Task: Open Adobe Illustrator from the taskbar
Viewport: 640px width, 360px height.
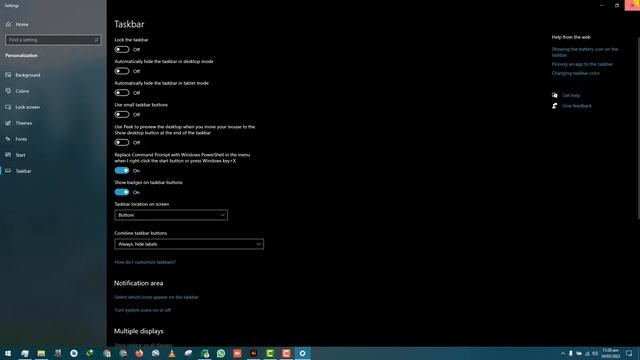Action: coord(253,353)
